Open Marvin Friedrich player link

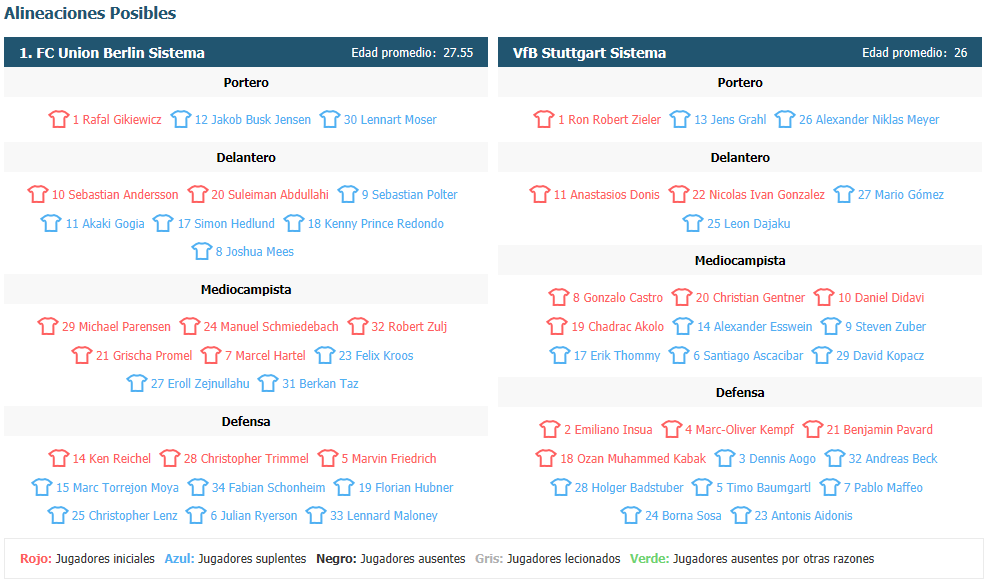coord(389,459)
